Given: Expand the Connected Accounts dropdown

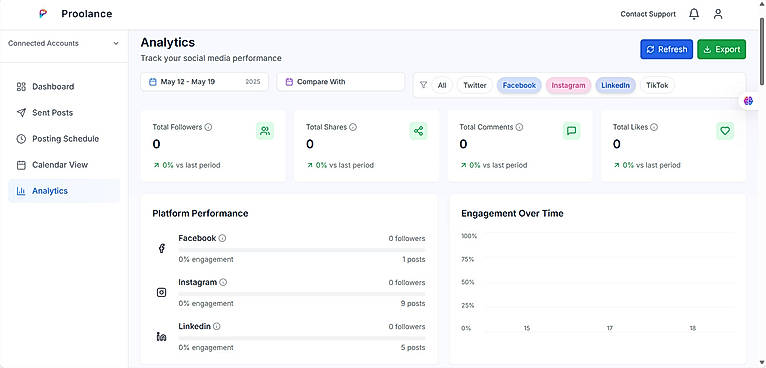Looking at the screenshot, I should coord(64,43).
